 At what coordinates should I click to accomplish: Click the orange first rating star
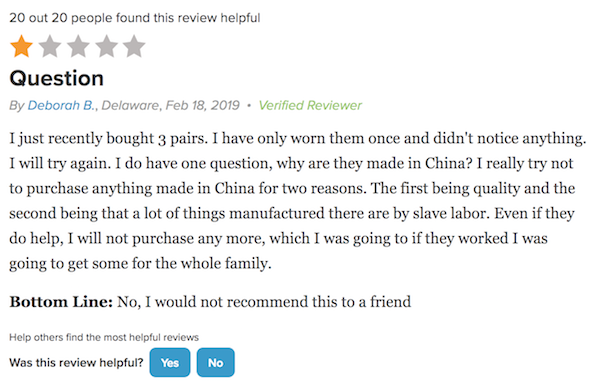[21, 46]
